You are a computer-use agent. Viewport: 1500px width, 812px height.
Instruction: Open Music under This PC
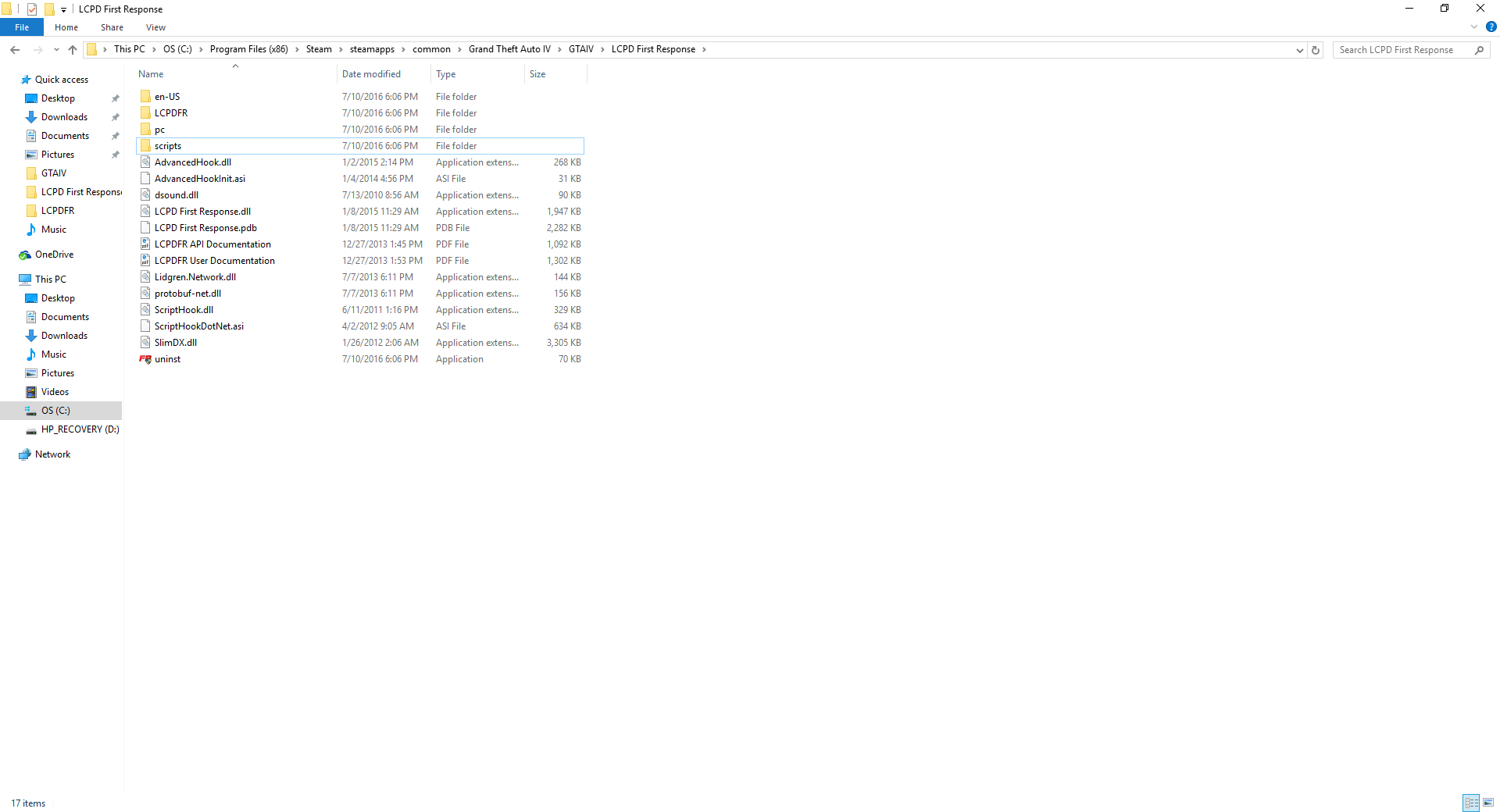pyautogui.click(x=53, y=354)
